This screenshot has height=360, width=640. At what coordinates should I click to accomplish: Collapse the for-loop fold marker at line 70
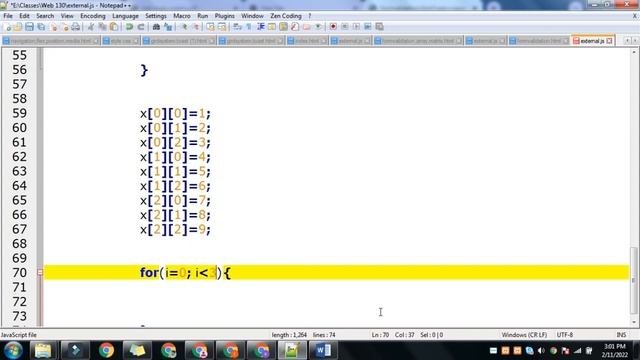point(40,272)
